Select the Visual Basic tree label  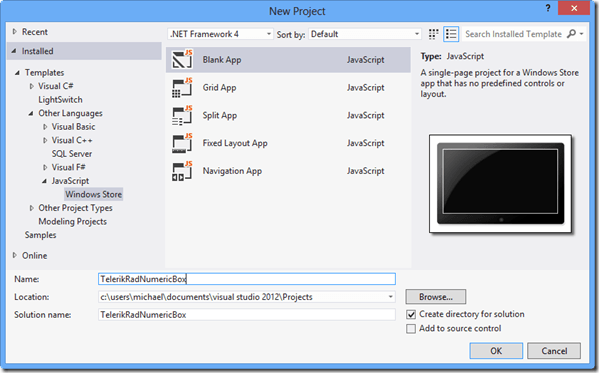73,127
